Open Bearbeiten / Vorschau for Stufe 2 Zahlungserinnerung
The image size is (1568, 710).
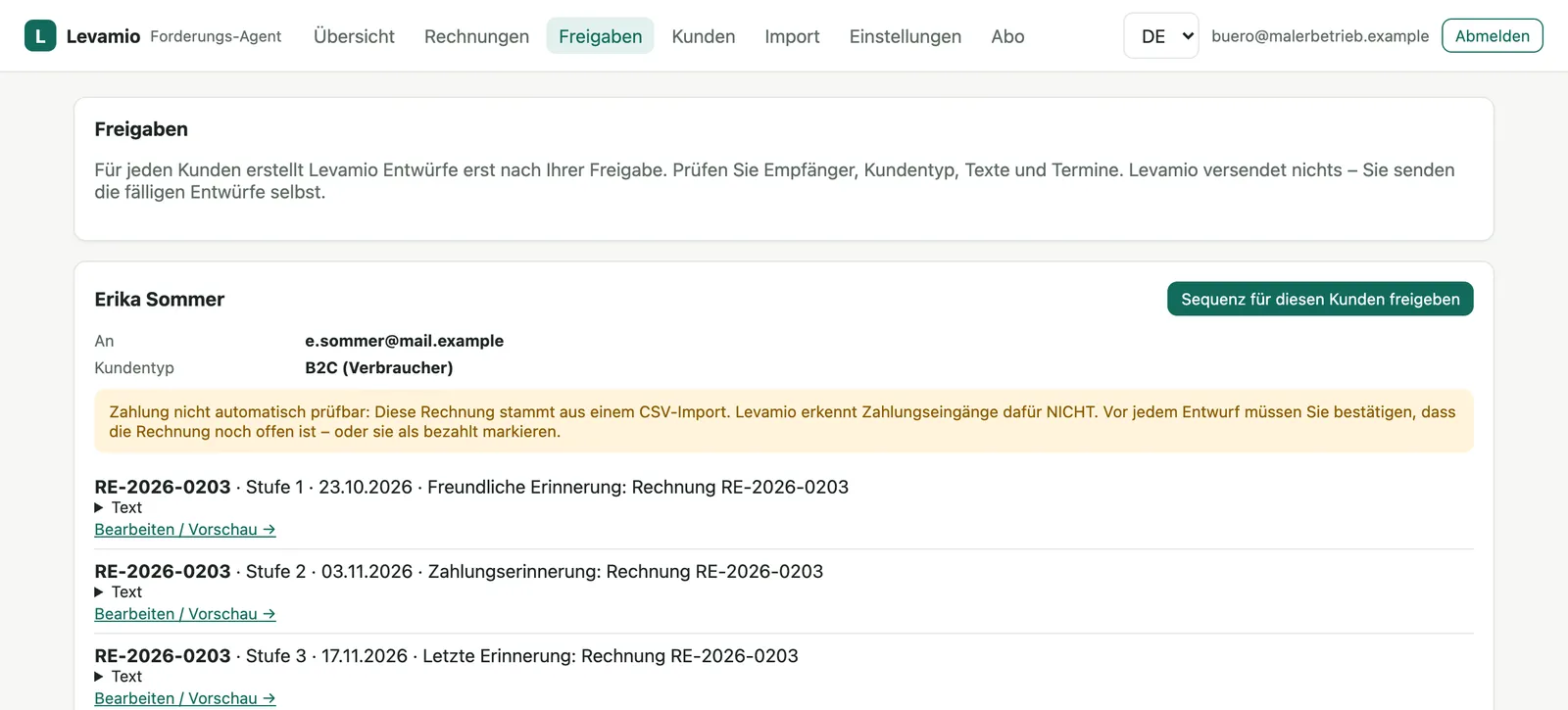click(x=185, y=614)
